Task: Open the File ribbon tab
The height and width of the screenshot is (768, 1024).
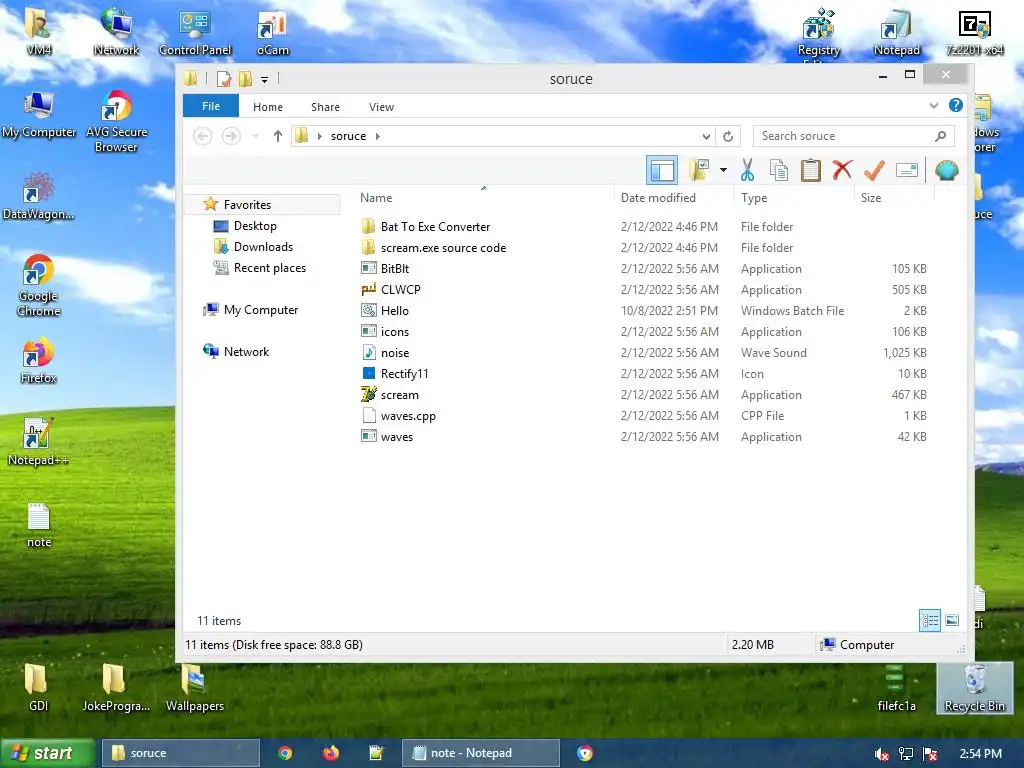Action: 211,106
